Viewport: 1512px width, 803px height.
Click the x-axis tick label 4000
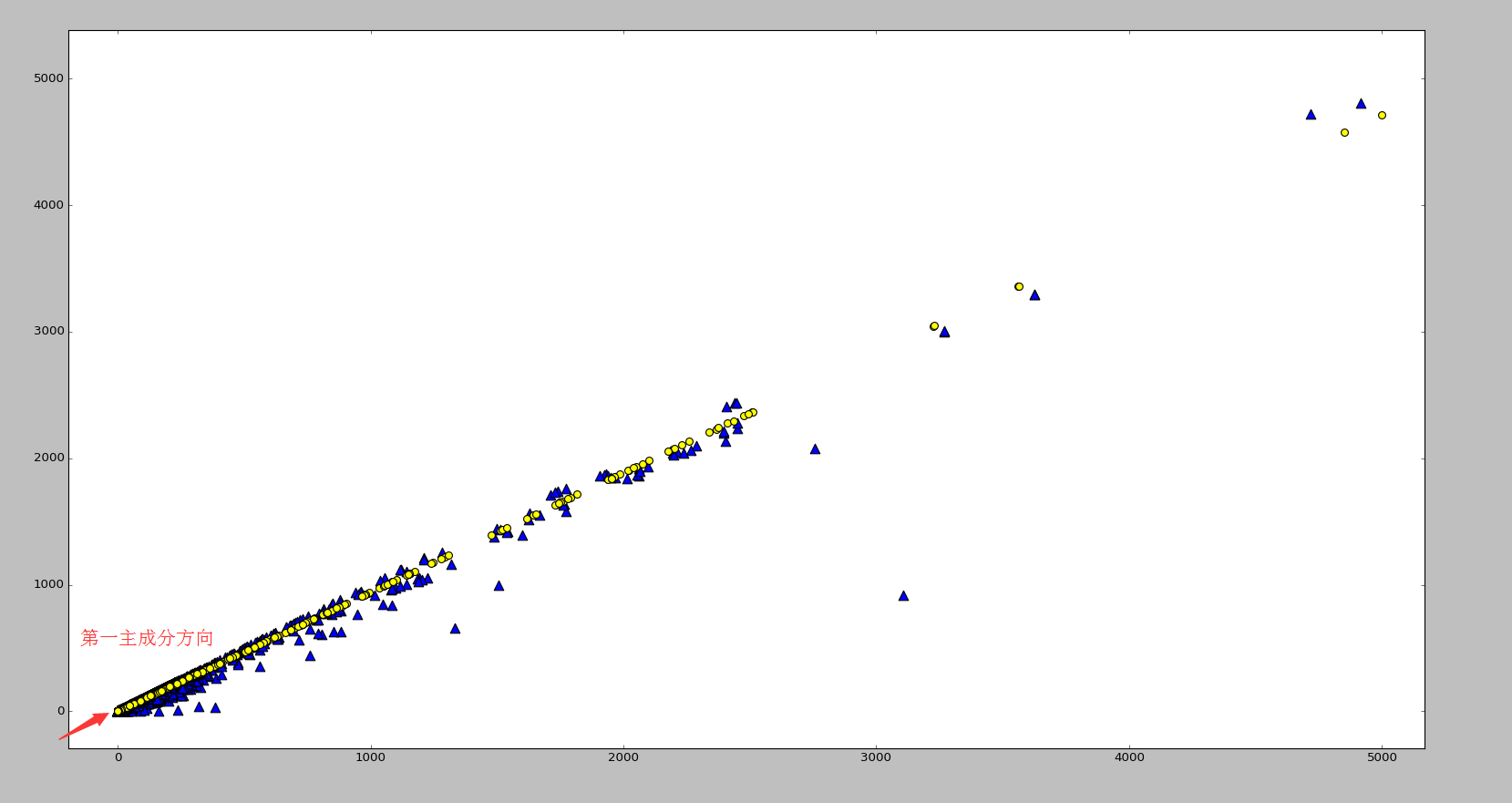pyautogui.click(x=1129, y=757)
